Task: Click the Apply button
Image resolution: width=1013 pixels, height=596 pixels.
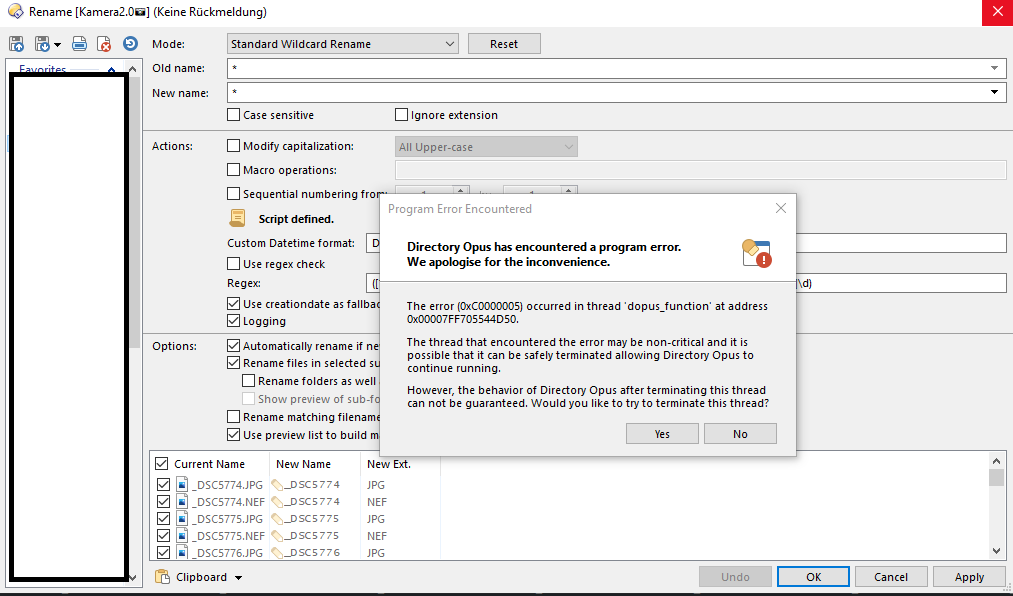Action: (969, 577)
